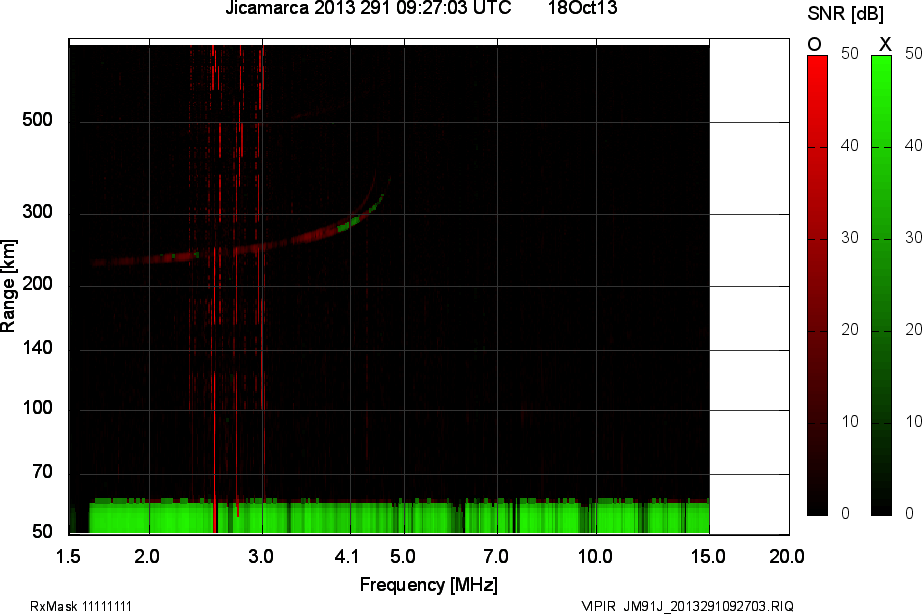Click the 1.5 MHz frequency tick label
The width and height of the screenshot is (922, 614).
[x=68, y=556]
